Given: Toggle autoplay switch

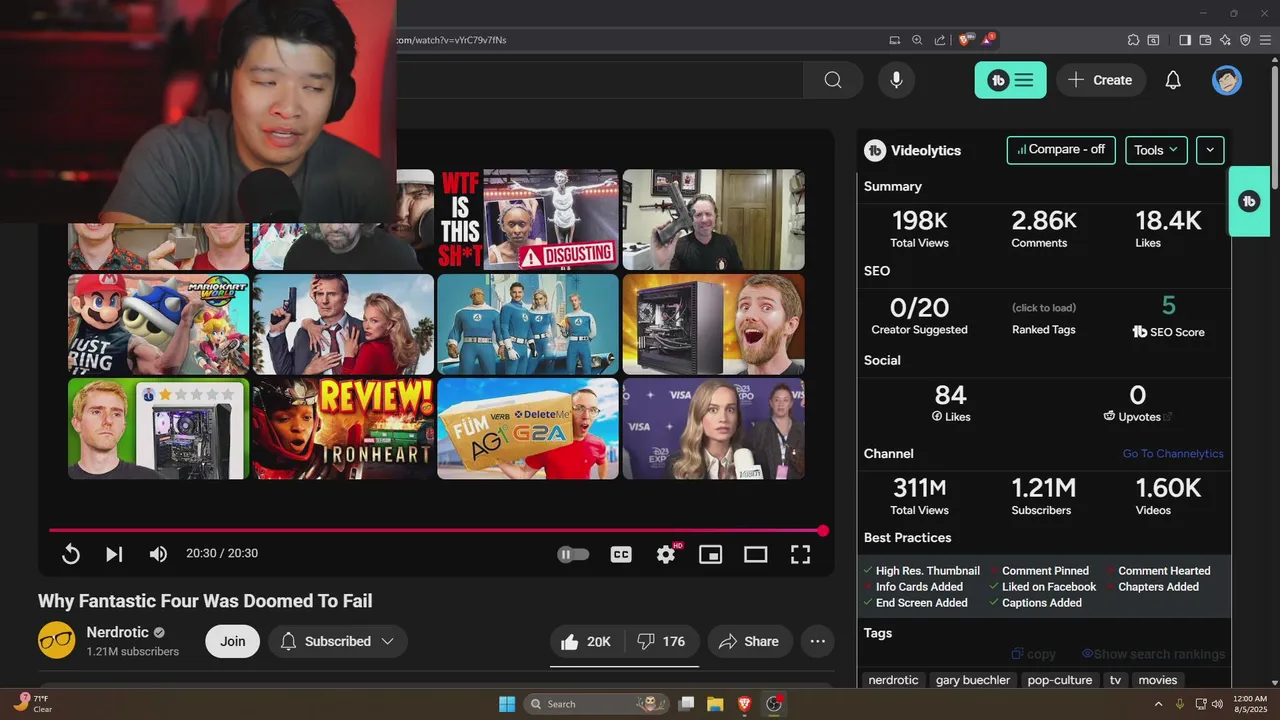Looking at the screenshot, I should click(x=573, y=554).
